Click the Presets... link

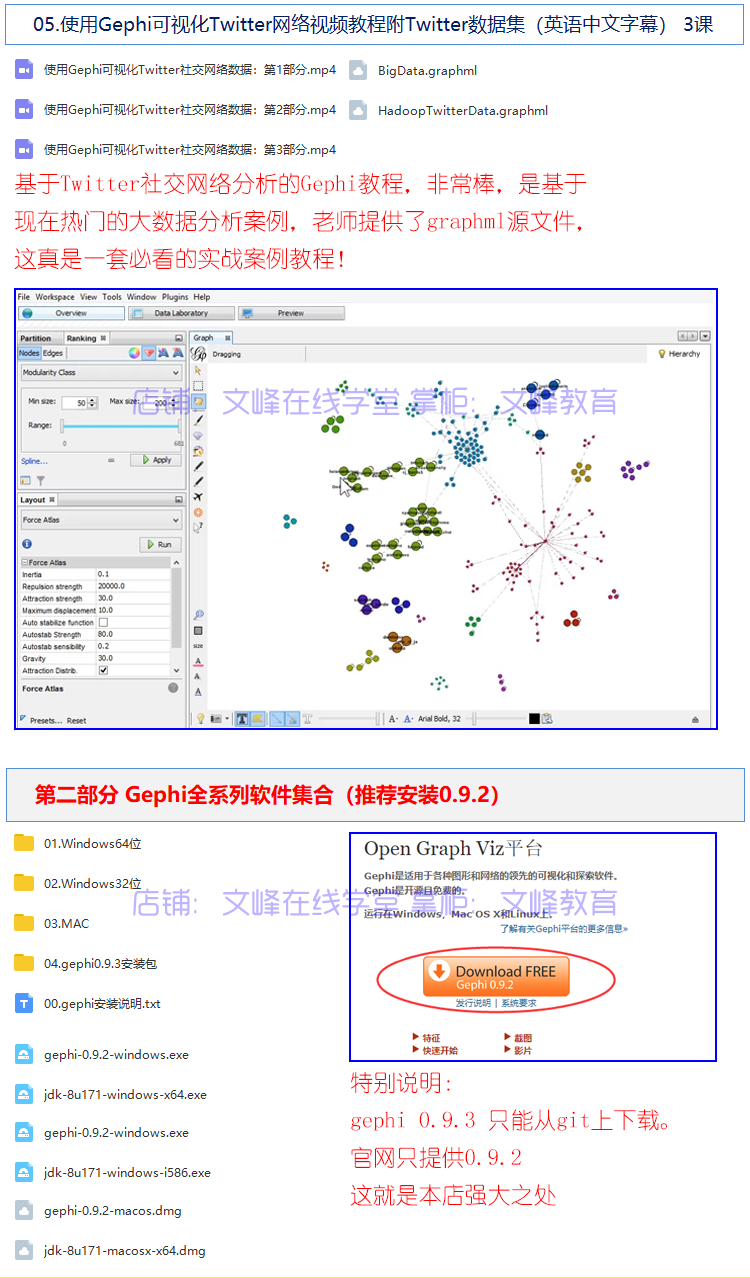46,720
